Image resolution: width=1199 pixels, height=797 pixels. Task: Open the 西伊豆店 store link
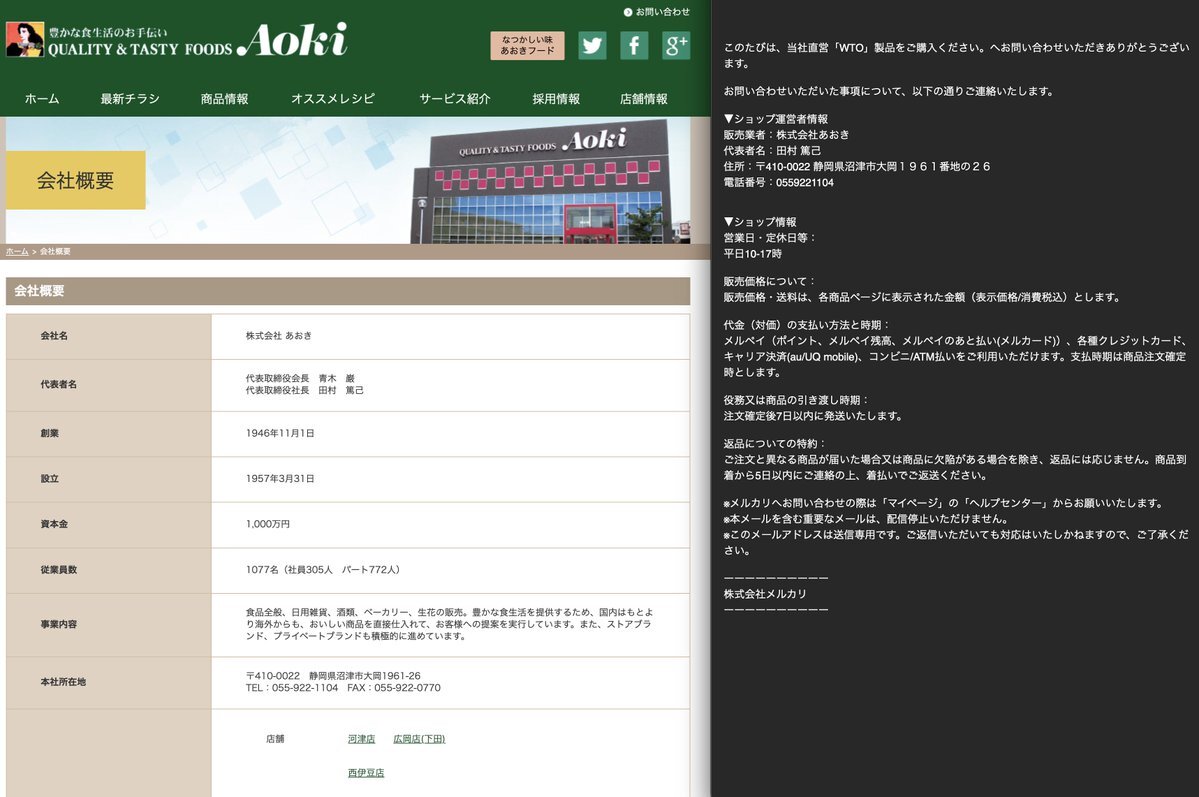(366, 773)
